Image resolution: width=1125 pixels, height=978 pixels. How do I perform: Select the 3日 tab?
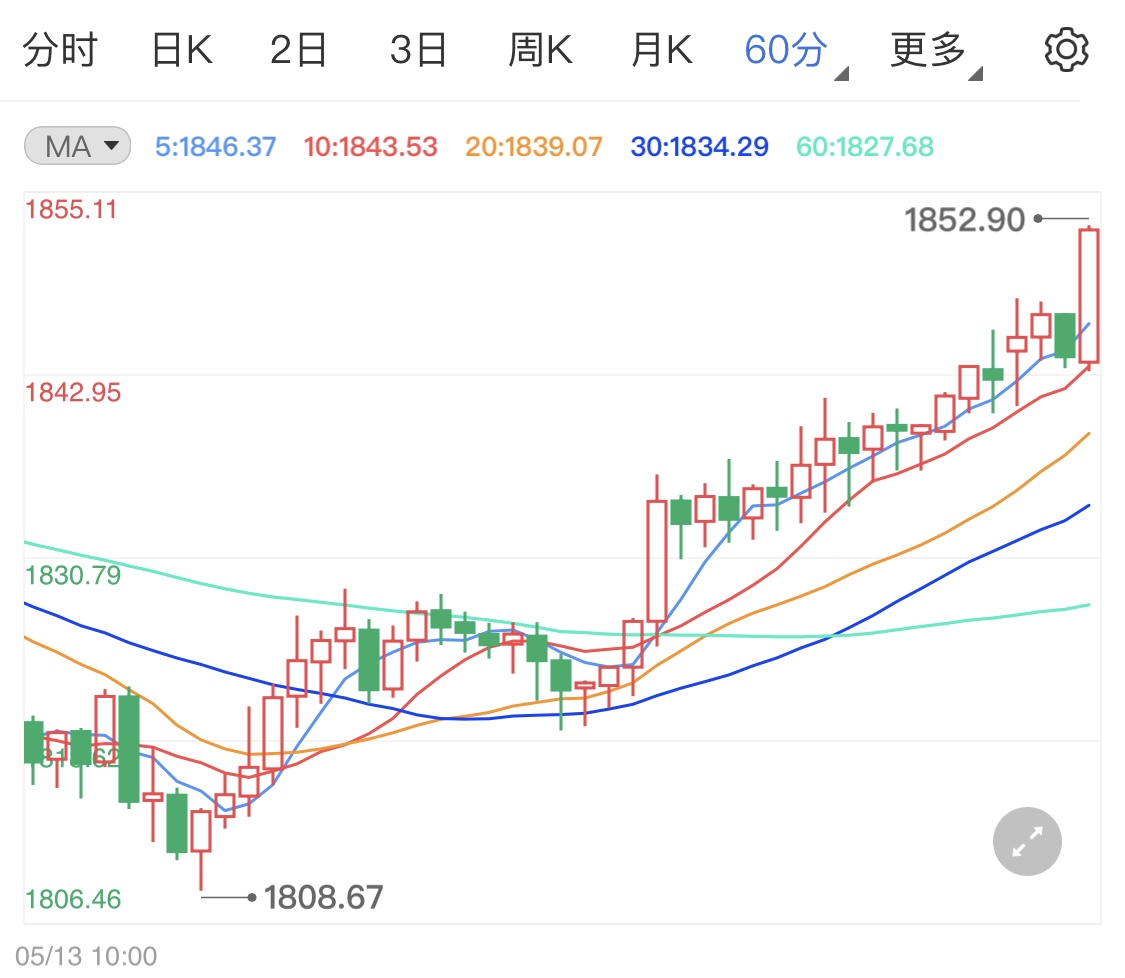(x=418, y=50)
